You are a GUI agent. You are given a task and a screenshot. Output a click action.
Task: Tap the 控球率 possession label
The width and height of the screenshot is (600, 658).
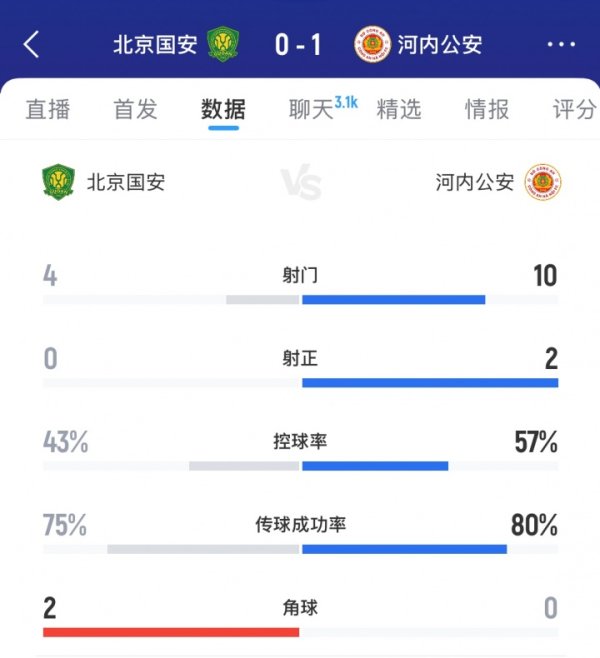(x=300, y=441)
